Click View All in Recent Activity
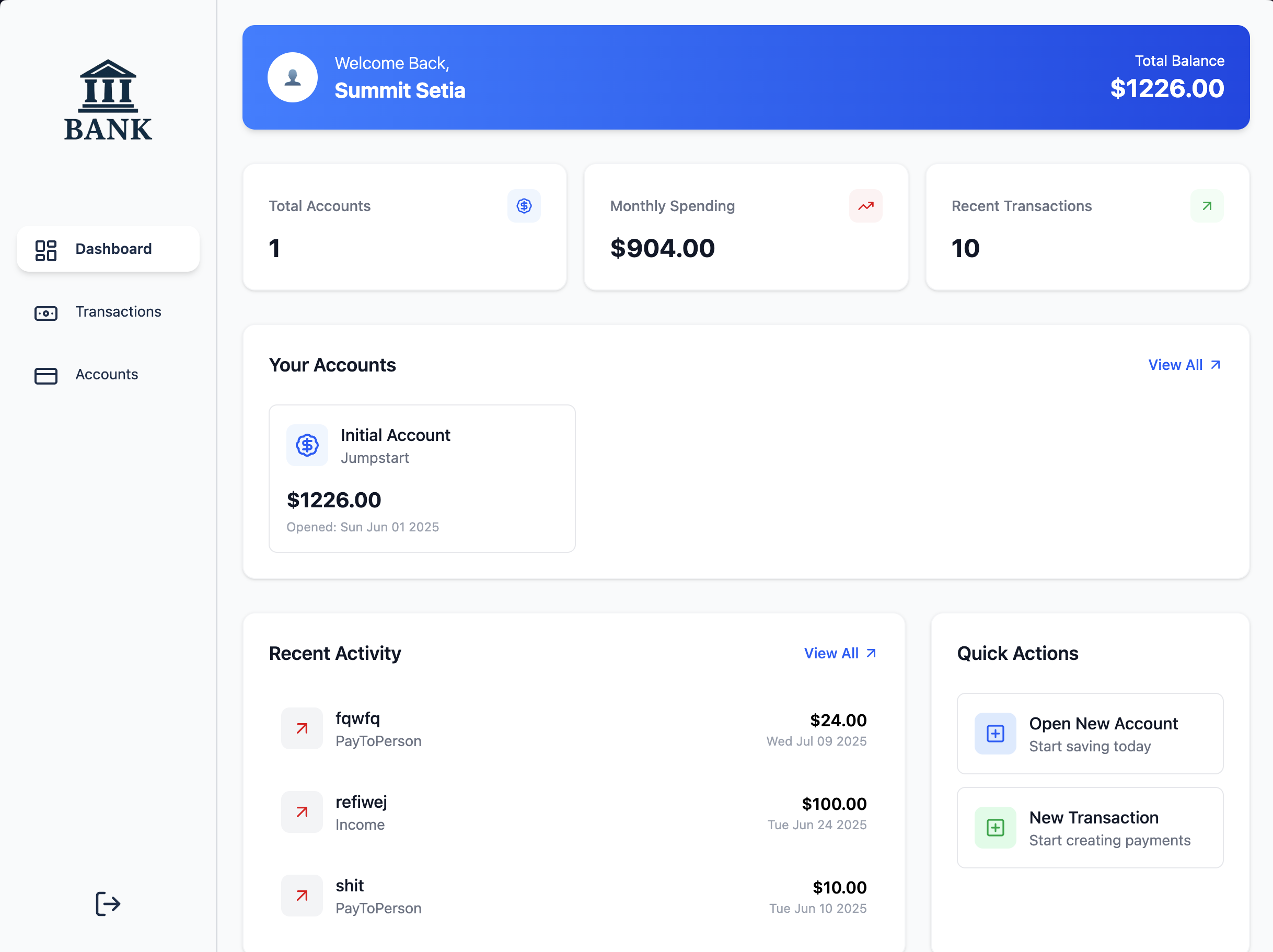The height and width of the screenshot is (952, 1273). pos(840,653)
